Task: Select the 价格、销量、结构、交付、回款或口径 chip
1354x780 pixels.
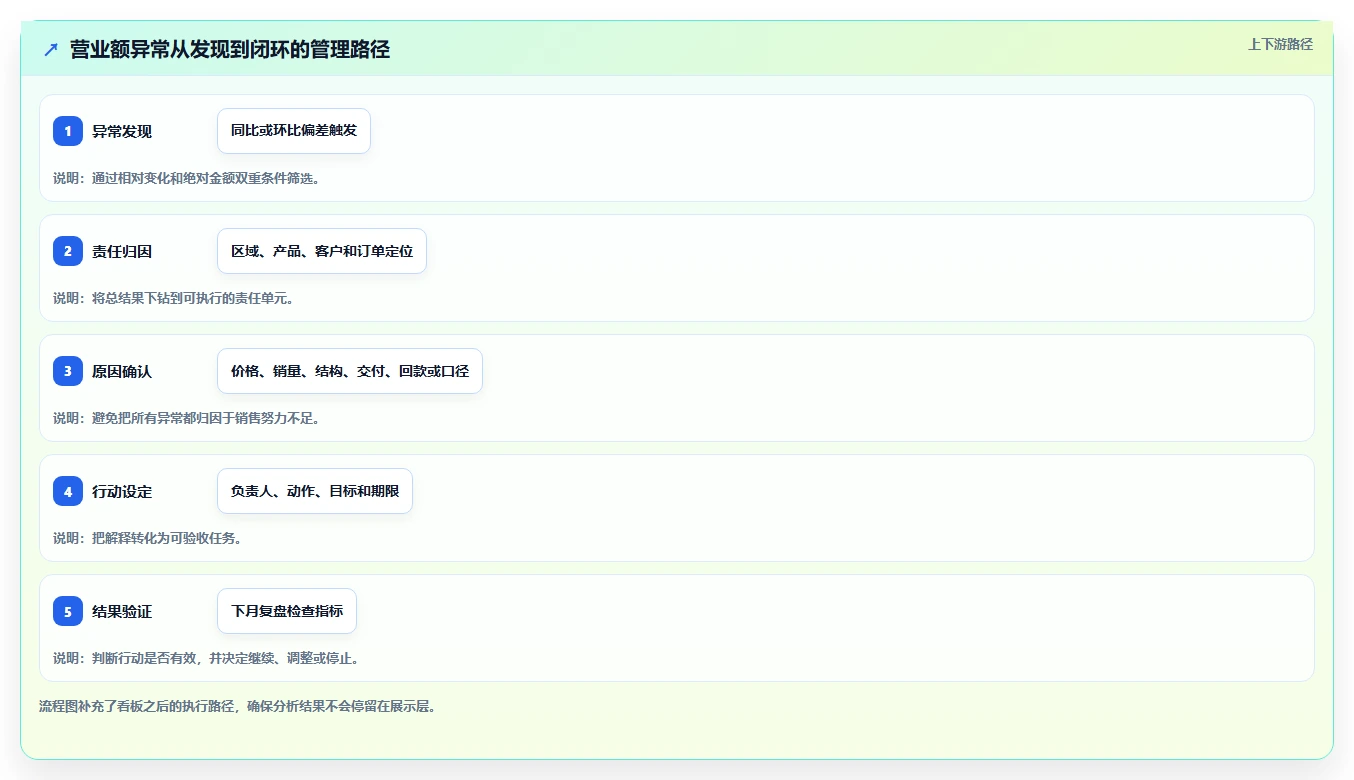Action: pos(350,371)
